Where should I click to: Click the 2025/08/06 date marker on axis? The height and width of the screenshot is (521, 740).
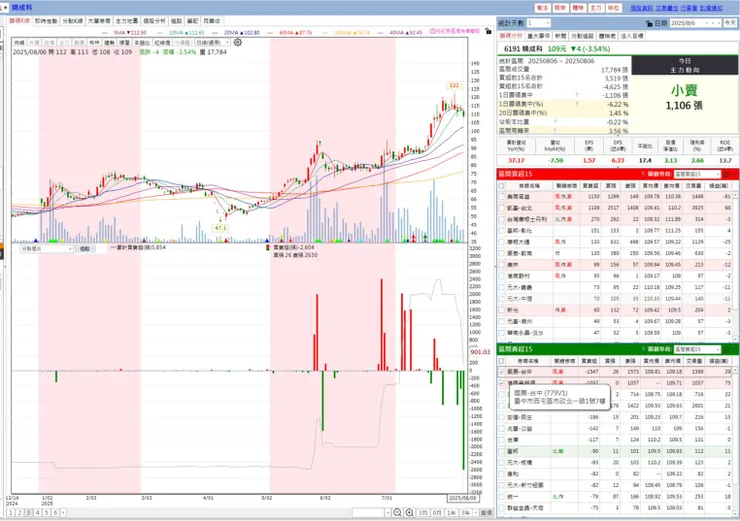tap(462, 498)
